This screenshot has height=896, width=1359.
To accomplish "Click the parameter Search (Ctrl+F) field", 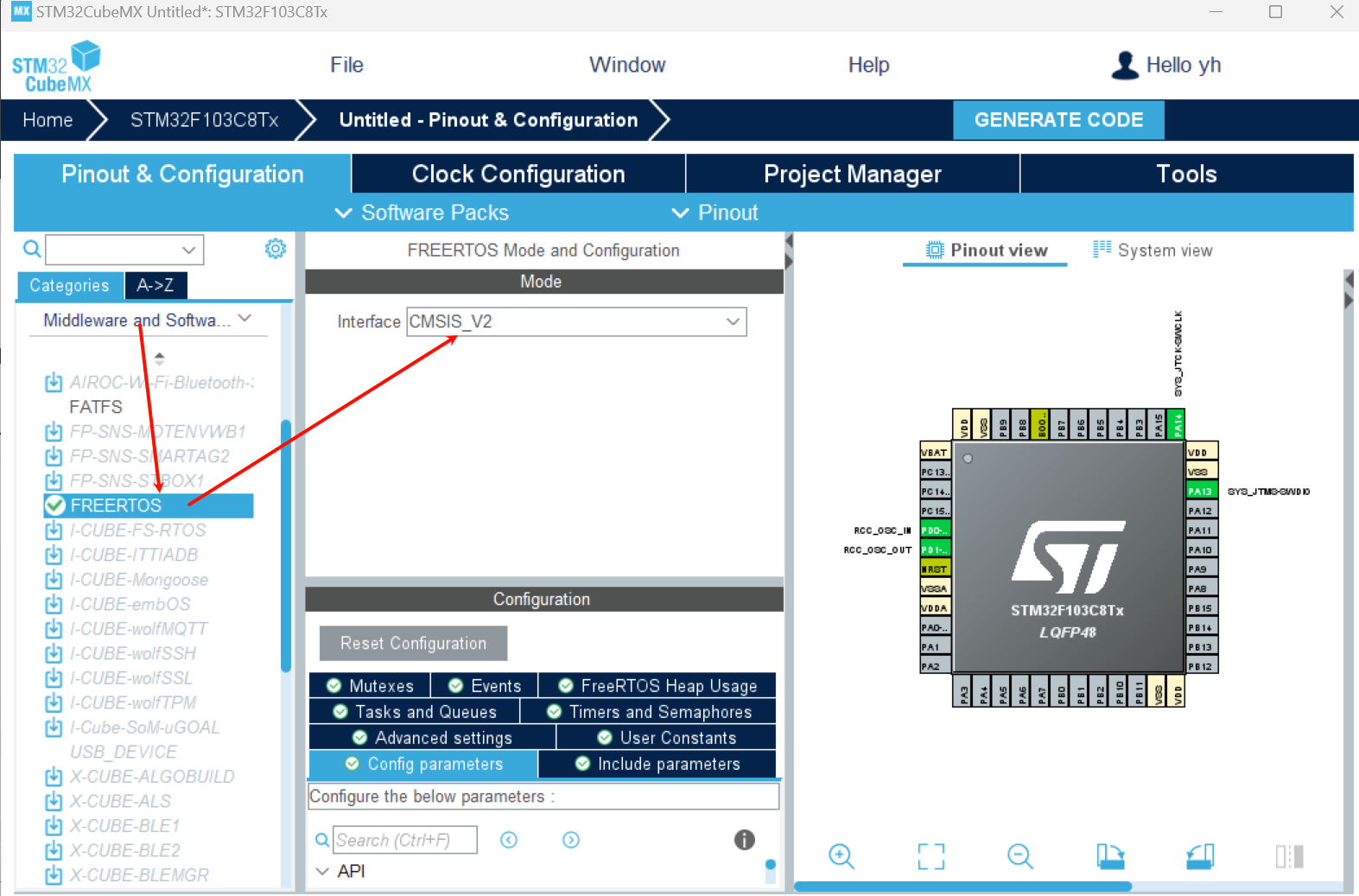I will (405, 840).
